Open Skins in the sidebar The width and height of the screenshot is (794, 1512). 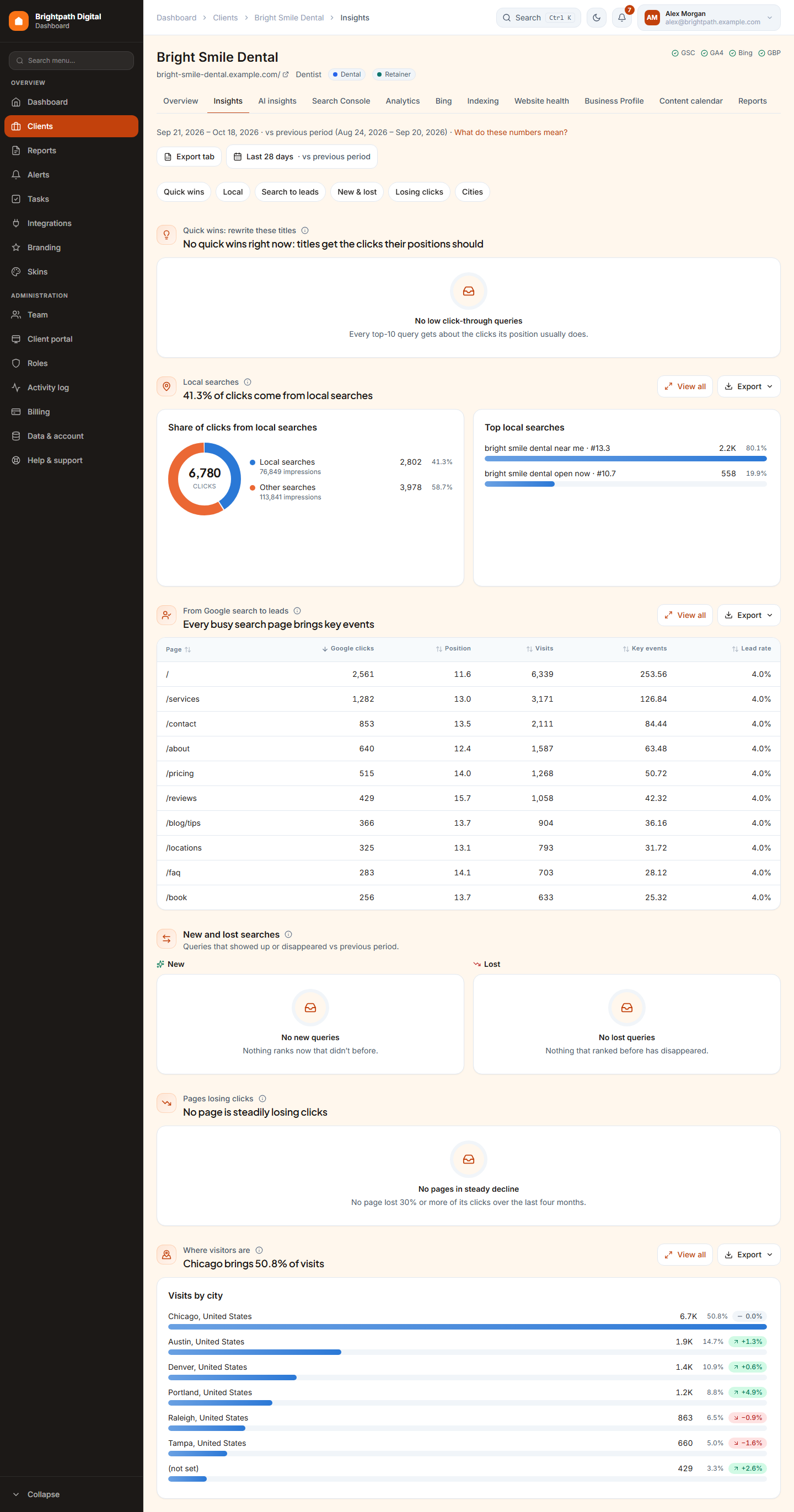tap(71, 272)
